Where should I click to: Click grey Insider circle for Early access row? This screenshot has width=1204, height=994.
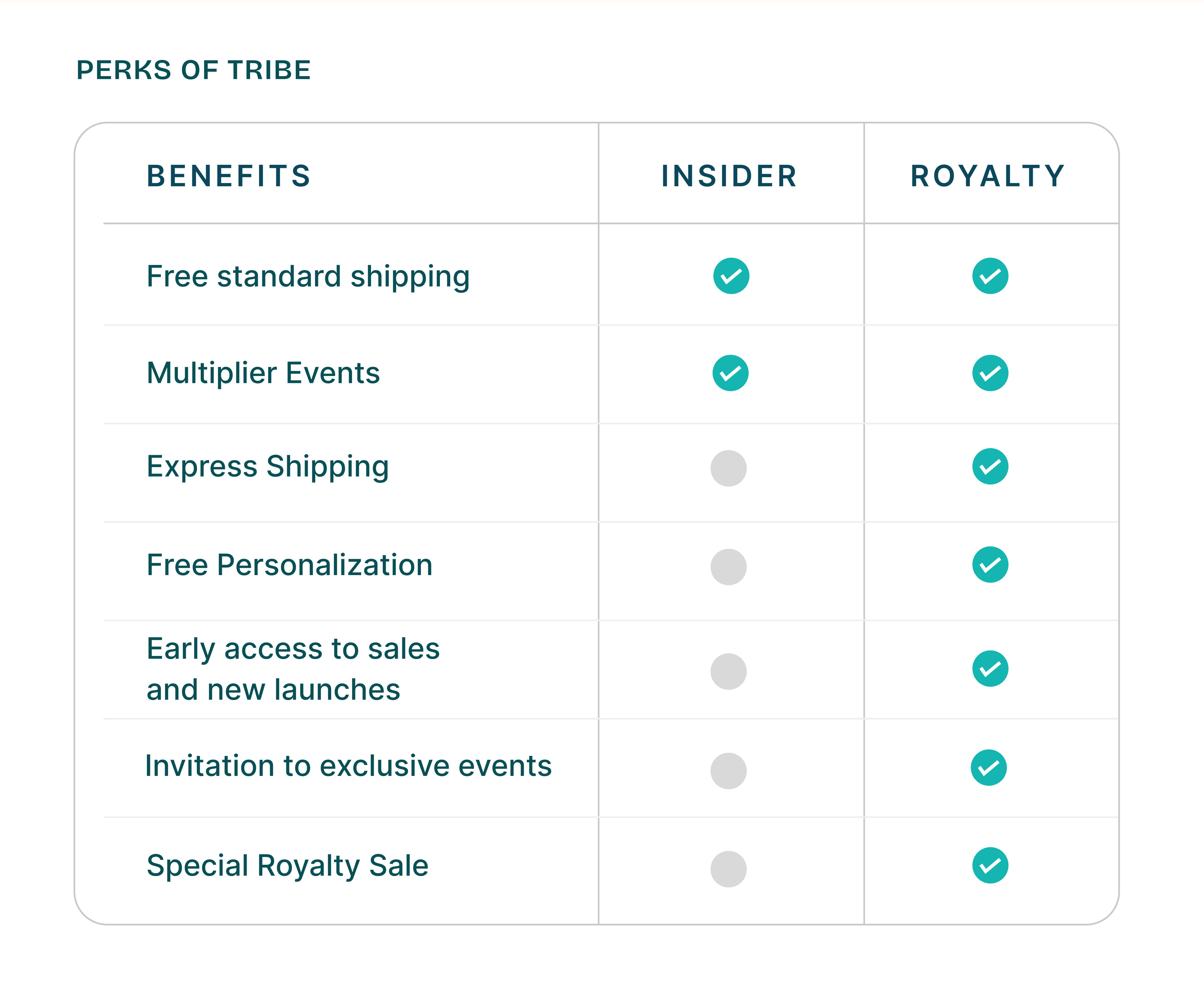pos(728,671)
